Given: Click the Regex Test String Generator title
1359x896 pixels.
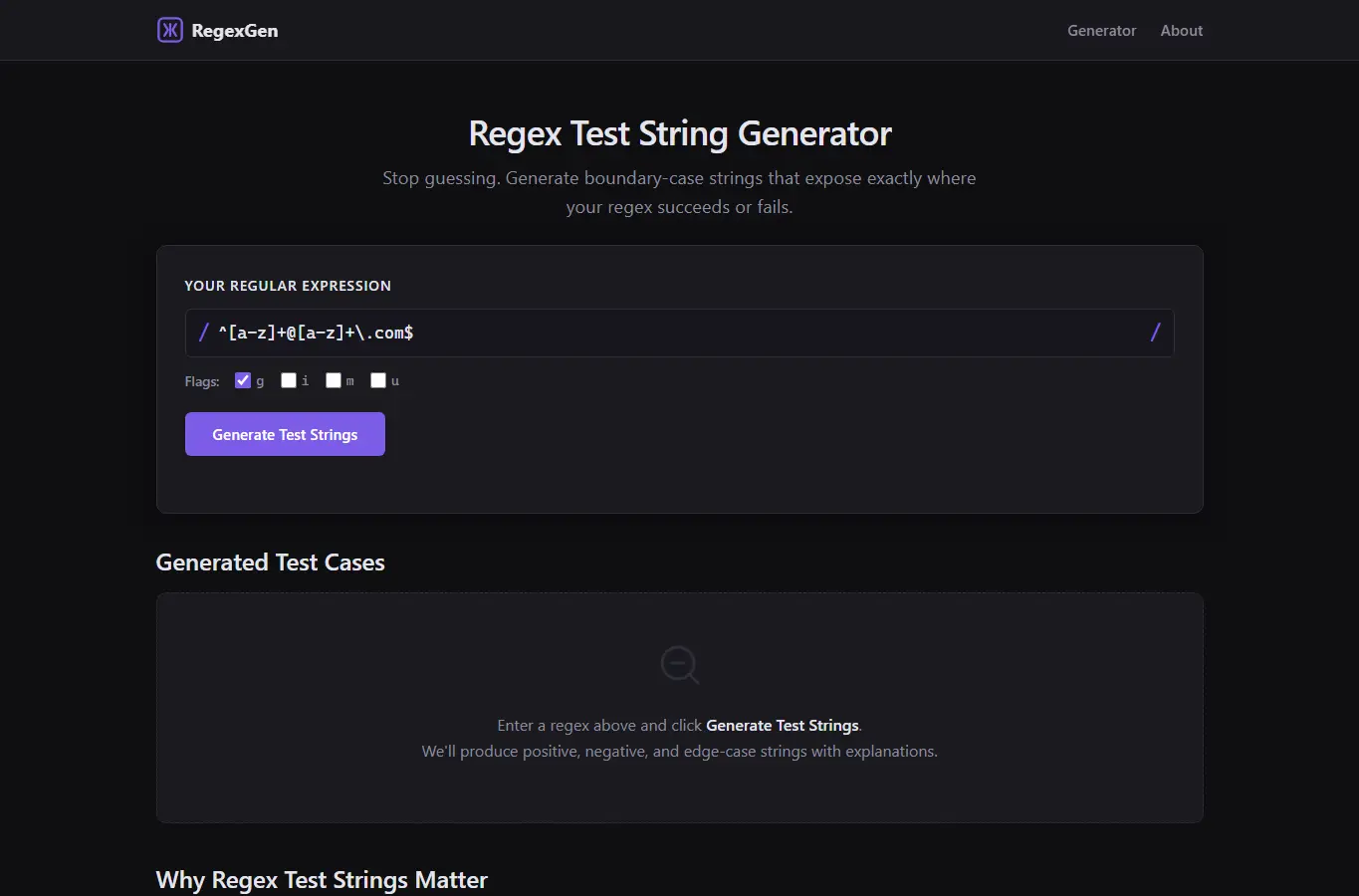Looking at the screenshot, I should (x=680, y=133).
